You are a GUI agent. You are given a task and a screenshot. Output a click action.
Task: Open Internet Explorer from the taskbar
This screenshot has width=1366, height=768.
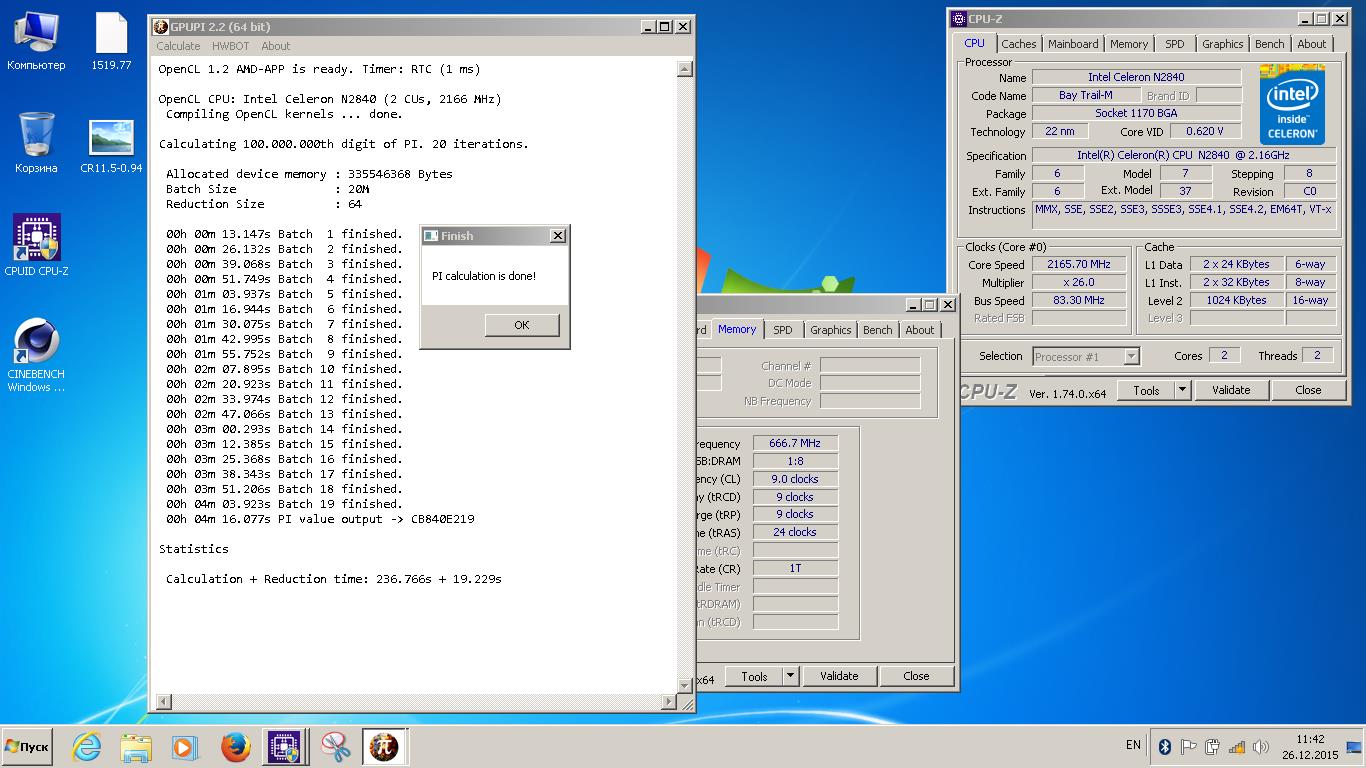coord(86,747)
